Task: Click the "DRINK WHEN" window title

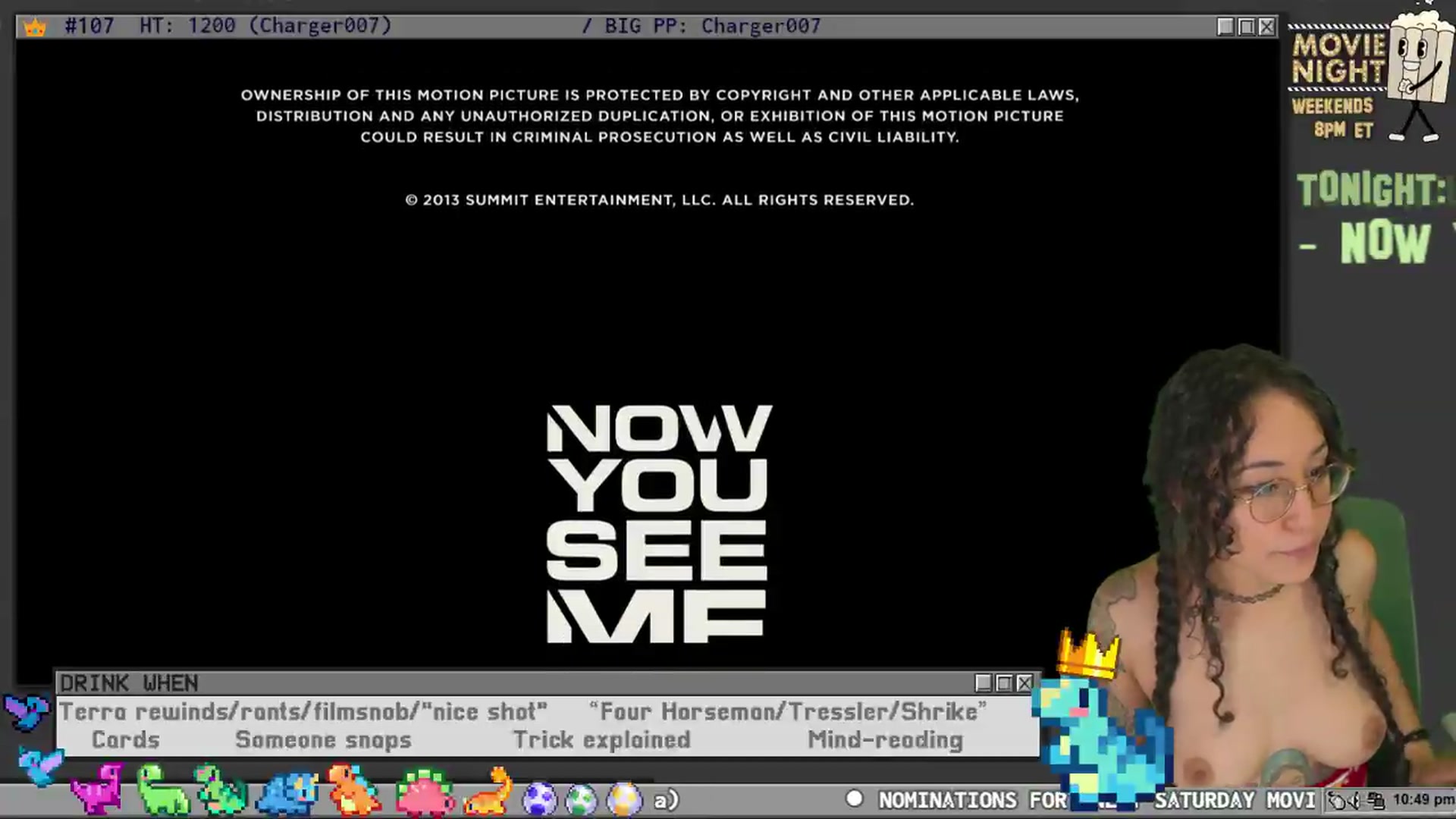Action: [x=129, y=683]
